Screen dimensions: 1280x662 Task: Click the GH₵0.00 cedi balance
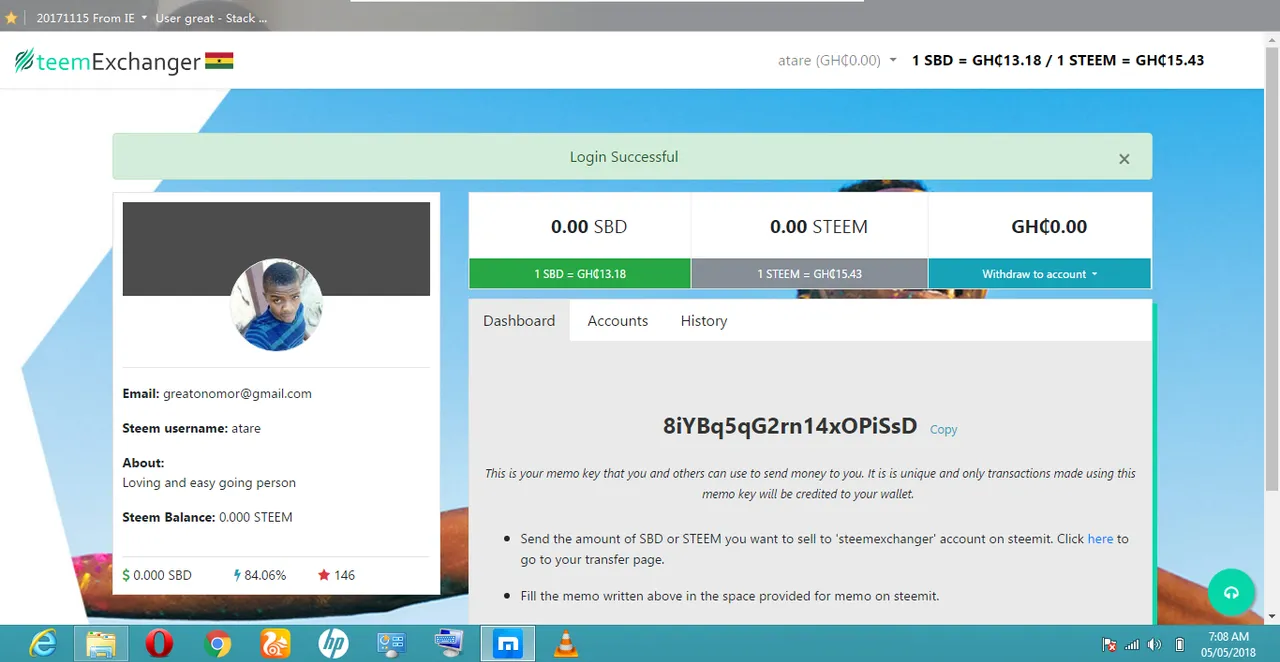(x=1049, y=227)
